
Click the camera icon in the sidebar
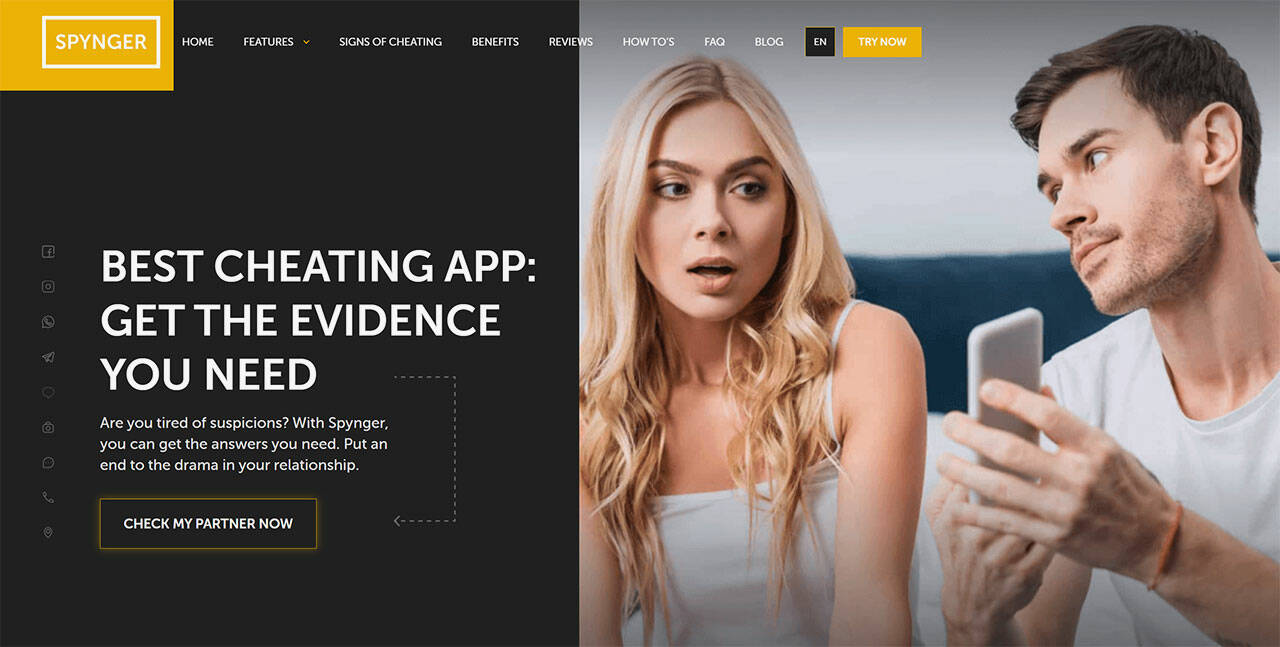[x=48, y=428]
